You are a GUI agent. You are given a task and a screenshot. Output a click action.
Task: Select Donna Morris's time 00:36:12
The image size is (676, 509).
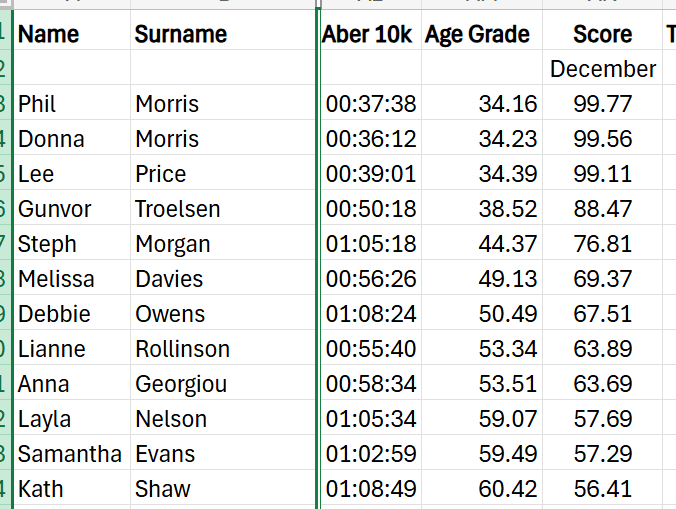[370, 139]
